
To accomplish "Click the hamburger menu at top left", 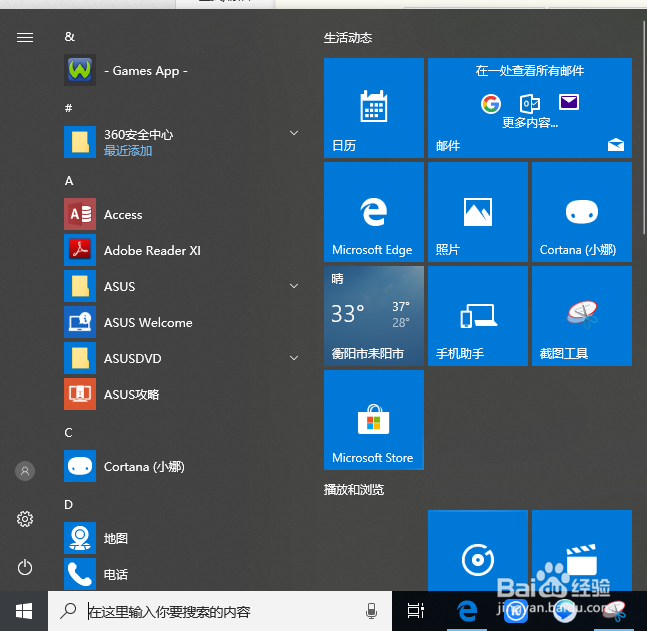I will coord(25,38).
